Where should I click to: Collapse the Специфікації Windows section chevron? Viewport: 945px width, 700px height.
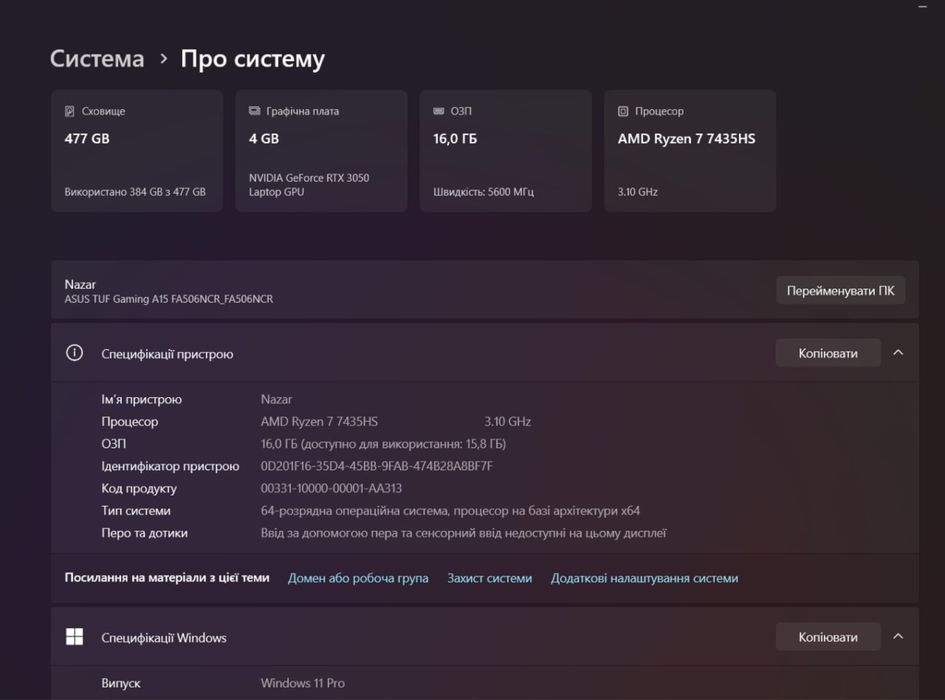[898, 637]
